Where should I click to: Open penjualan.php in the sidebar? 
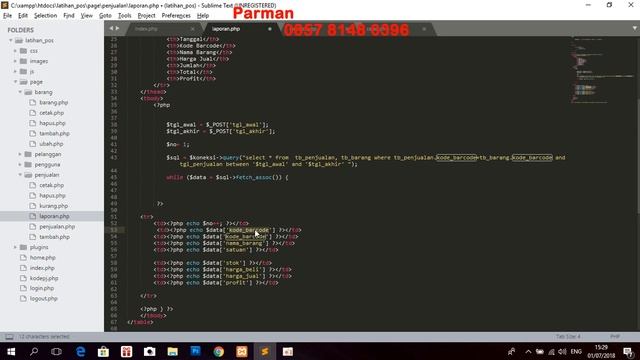pyautogui.click(x=57, y=227)
